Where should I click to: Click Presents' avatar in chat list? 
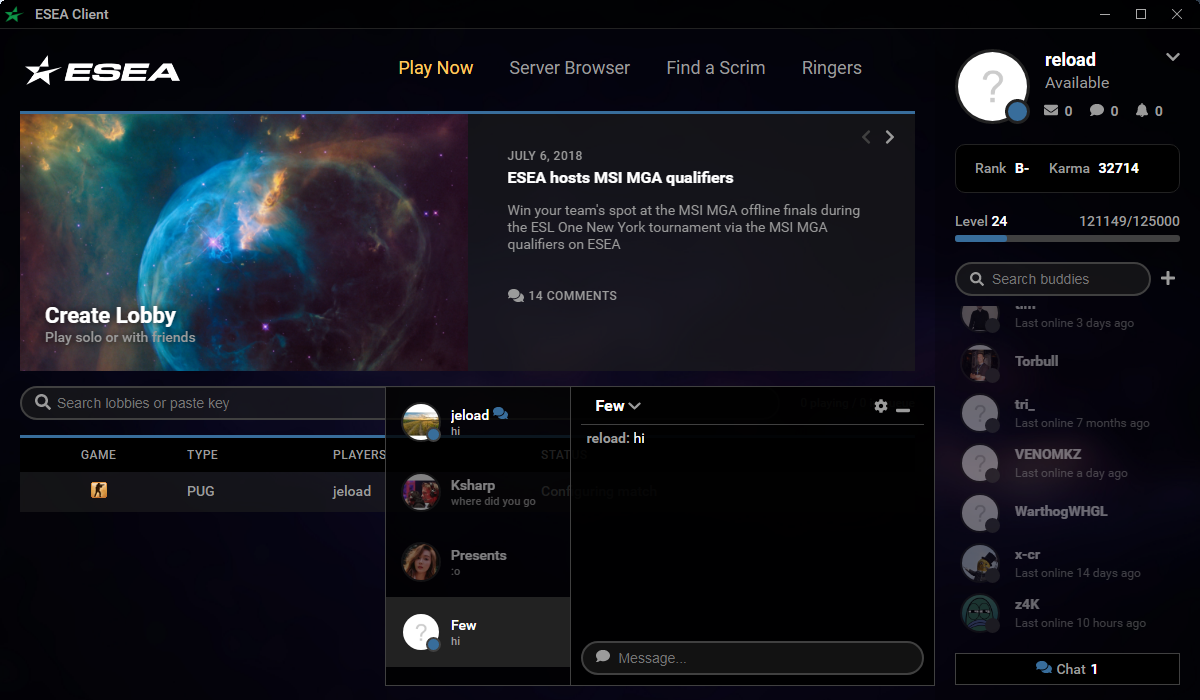point(421,562)
